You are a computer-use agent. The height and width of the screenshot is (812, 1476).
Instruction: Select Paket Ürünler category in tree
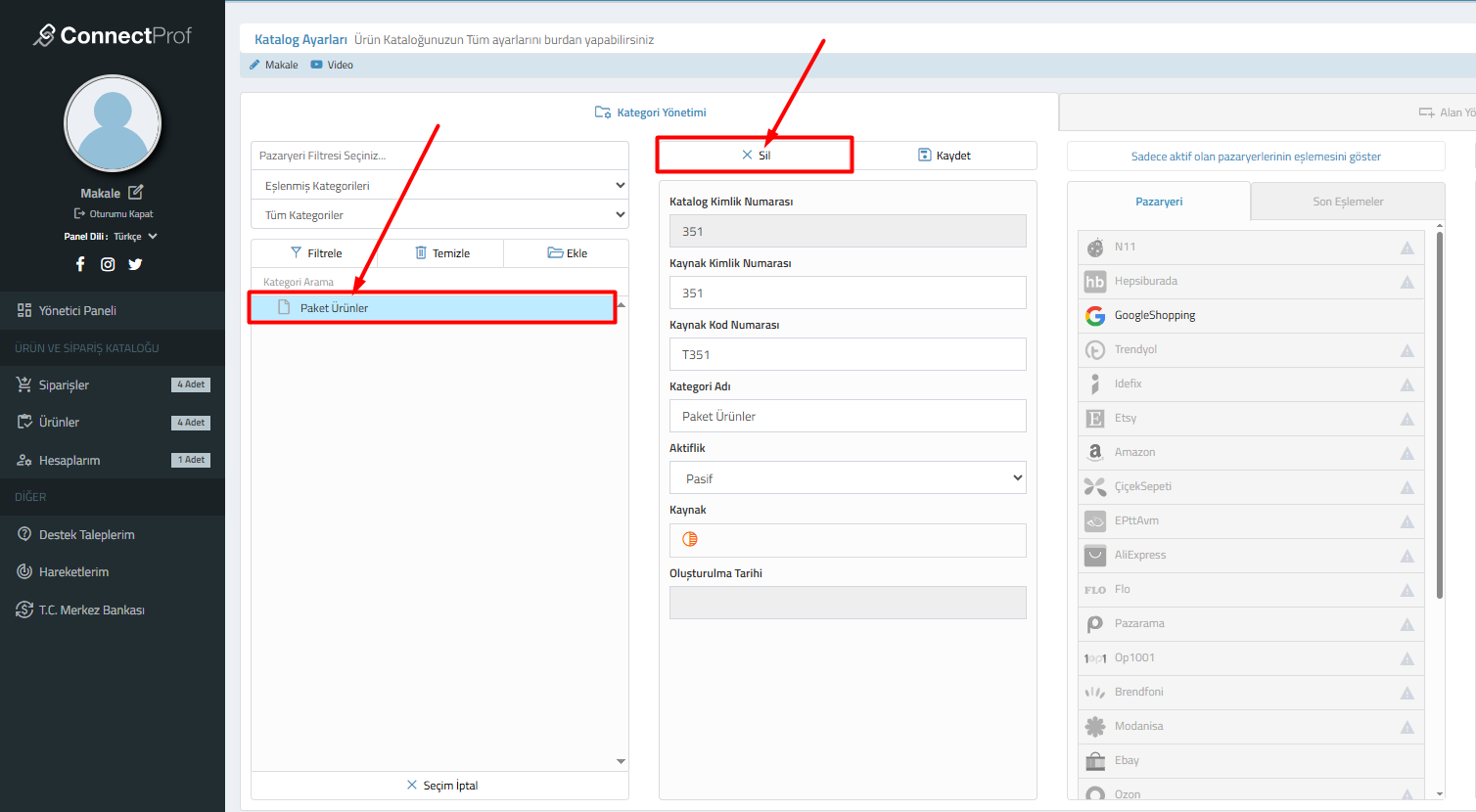(335, 308)
